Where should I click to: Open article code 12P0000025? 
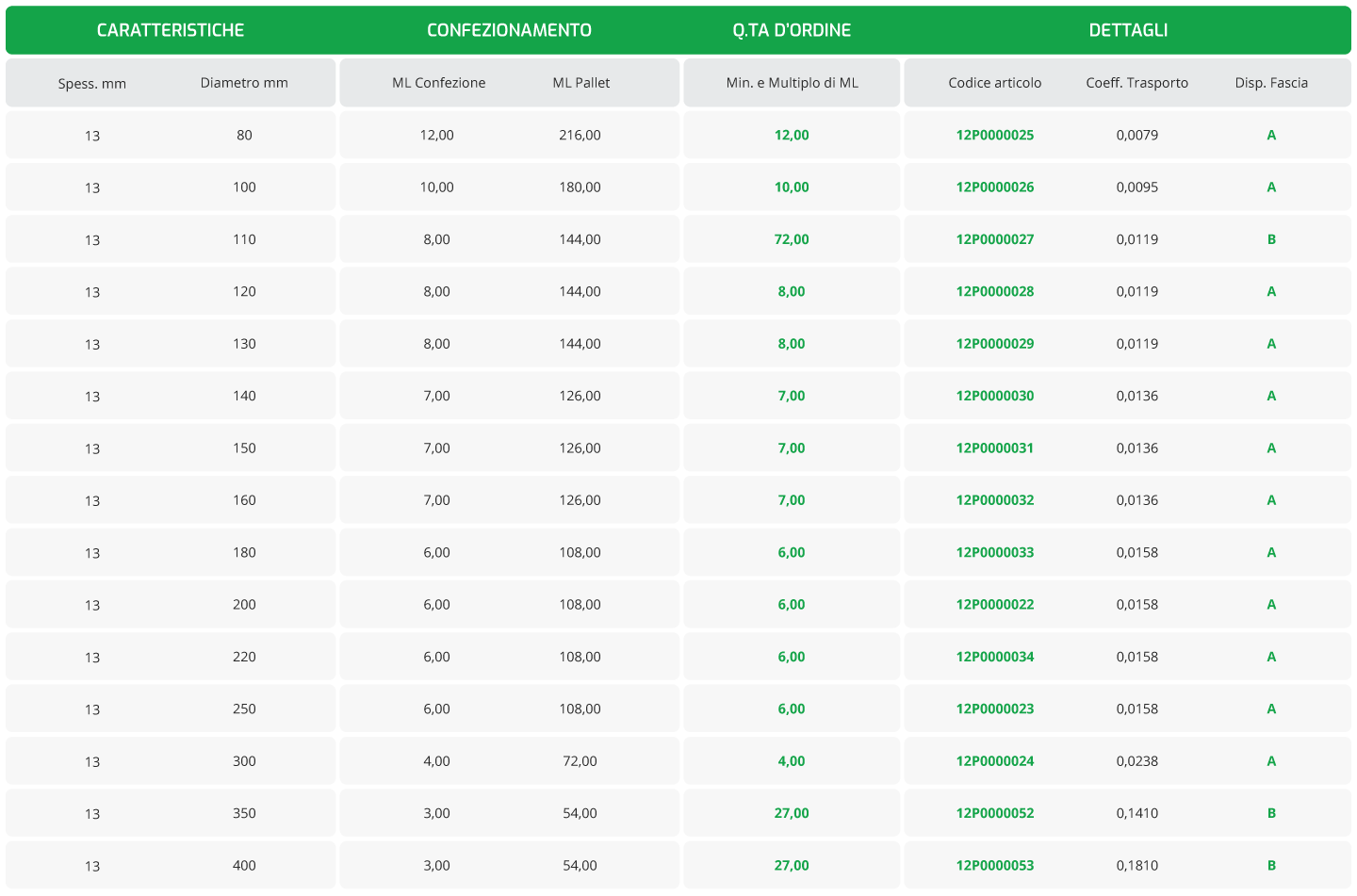(x=995, y=135)
